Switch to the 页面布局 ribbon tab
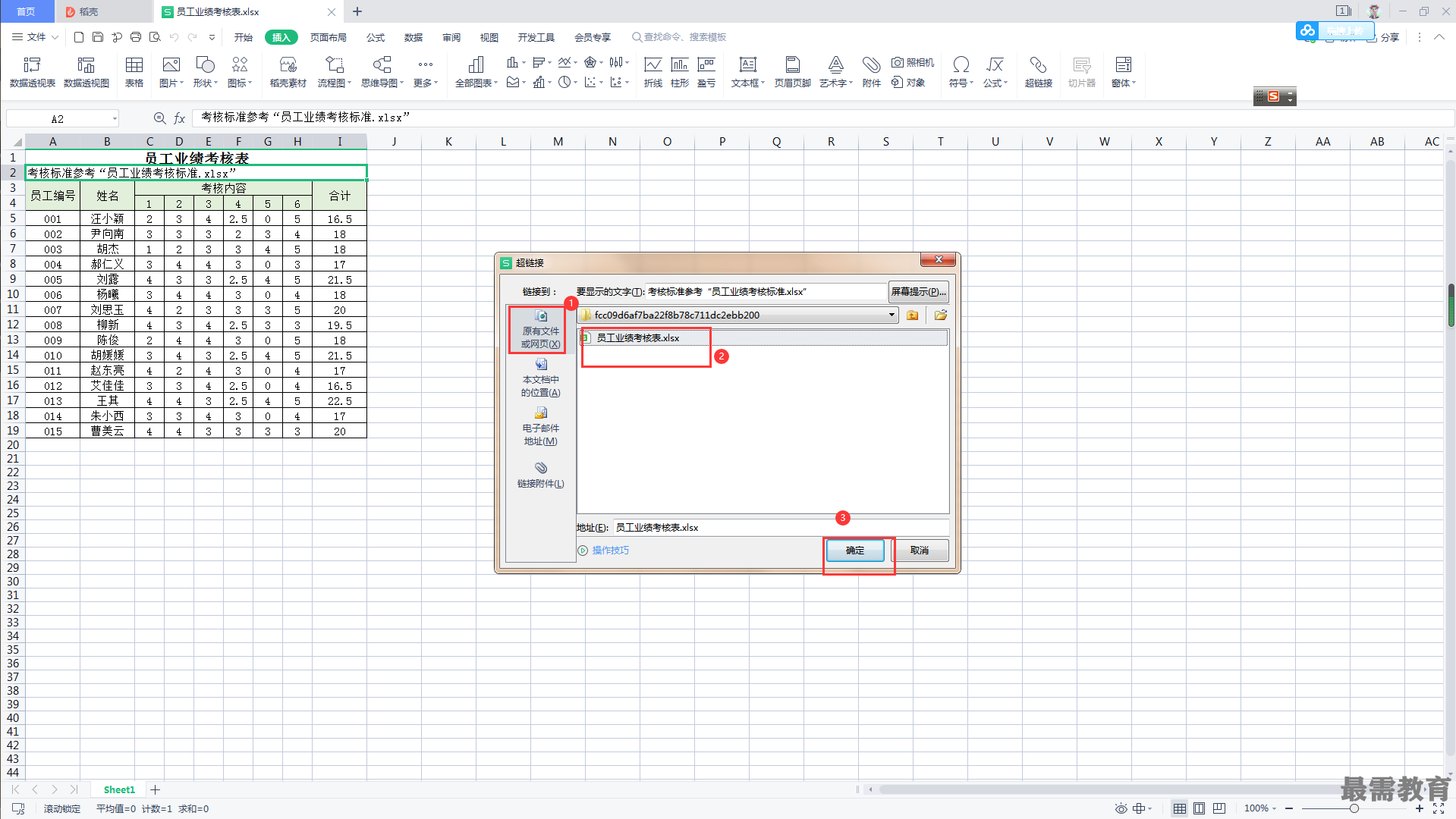The image size is (1456, 819). pyautogui.click(x=329, y=37)
